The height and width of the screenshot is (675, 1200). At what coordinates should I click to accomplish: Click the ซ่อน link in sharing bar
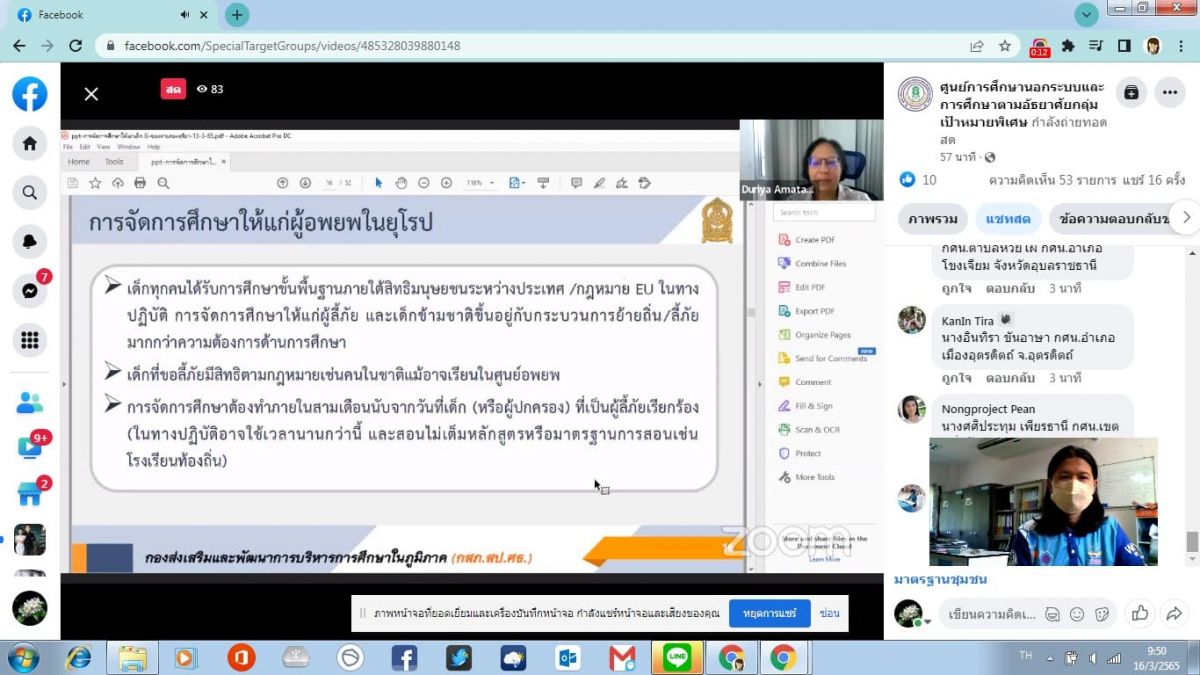(x=829, y=613)
